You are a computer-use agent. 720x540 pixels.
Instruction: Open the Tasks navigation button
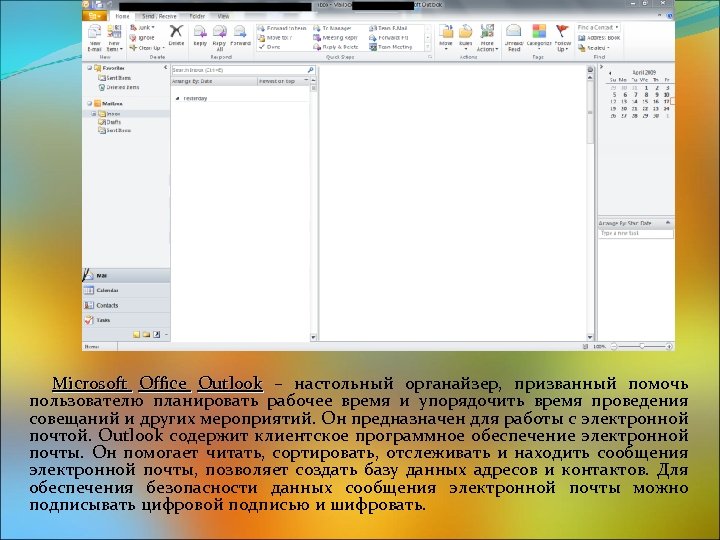[126, 320]
